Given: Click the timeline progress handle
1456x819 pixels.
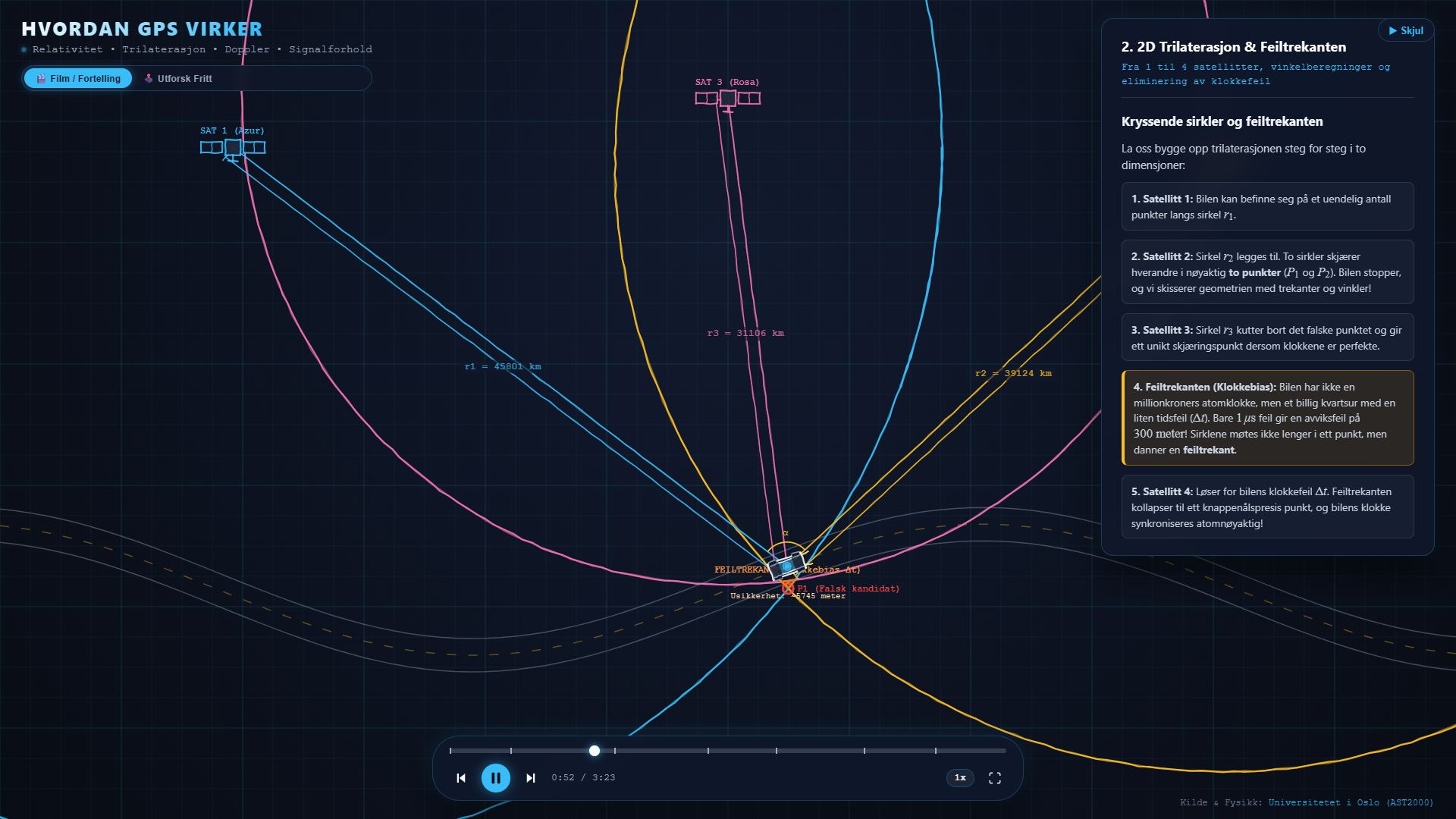Looking at the screenshot, I should [x=595, y=751].
